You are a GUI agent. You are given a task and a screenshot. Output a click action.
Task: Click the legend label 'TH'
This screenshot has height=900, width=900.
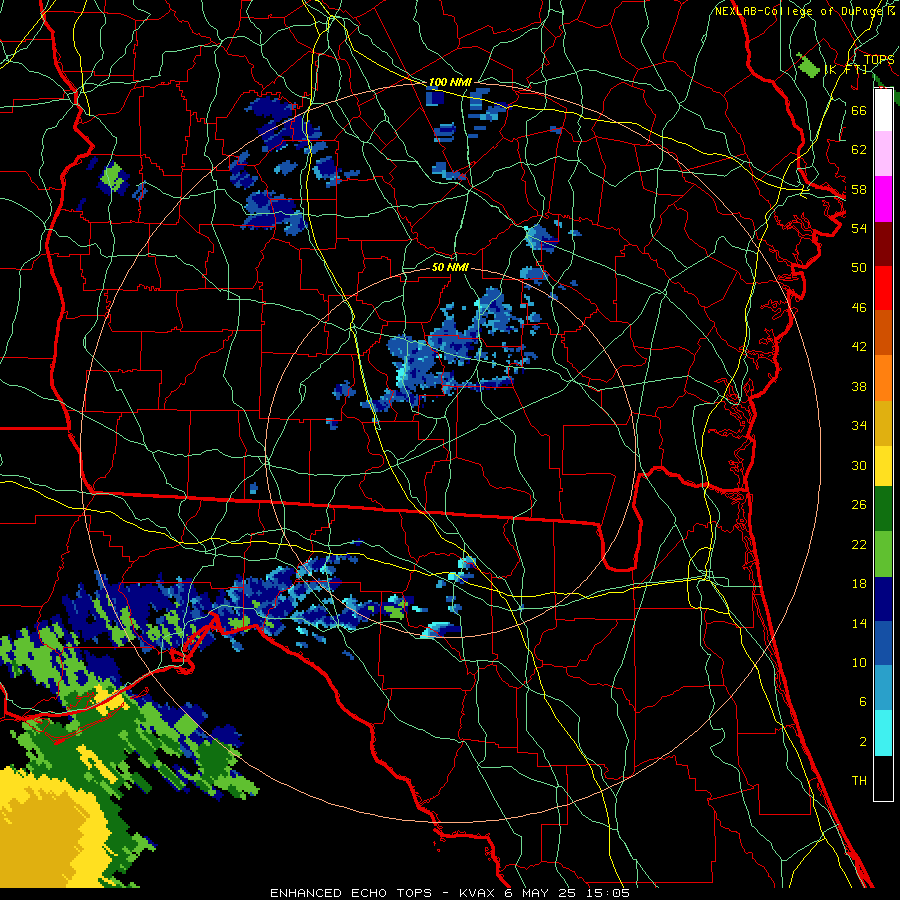(859, 781)
